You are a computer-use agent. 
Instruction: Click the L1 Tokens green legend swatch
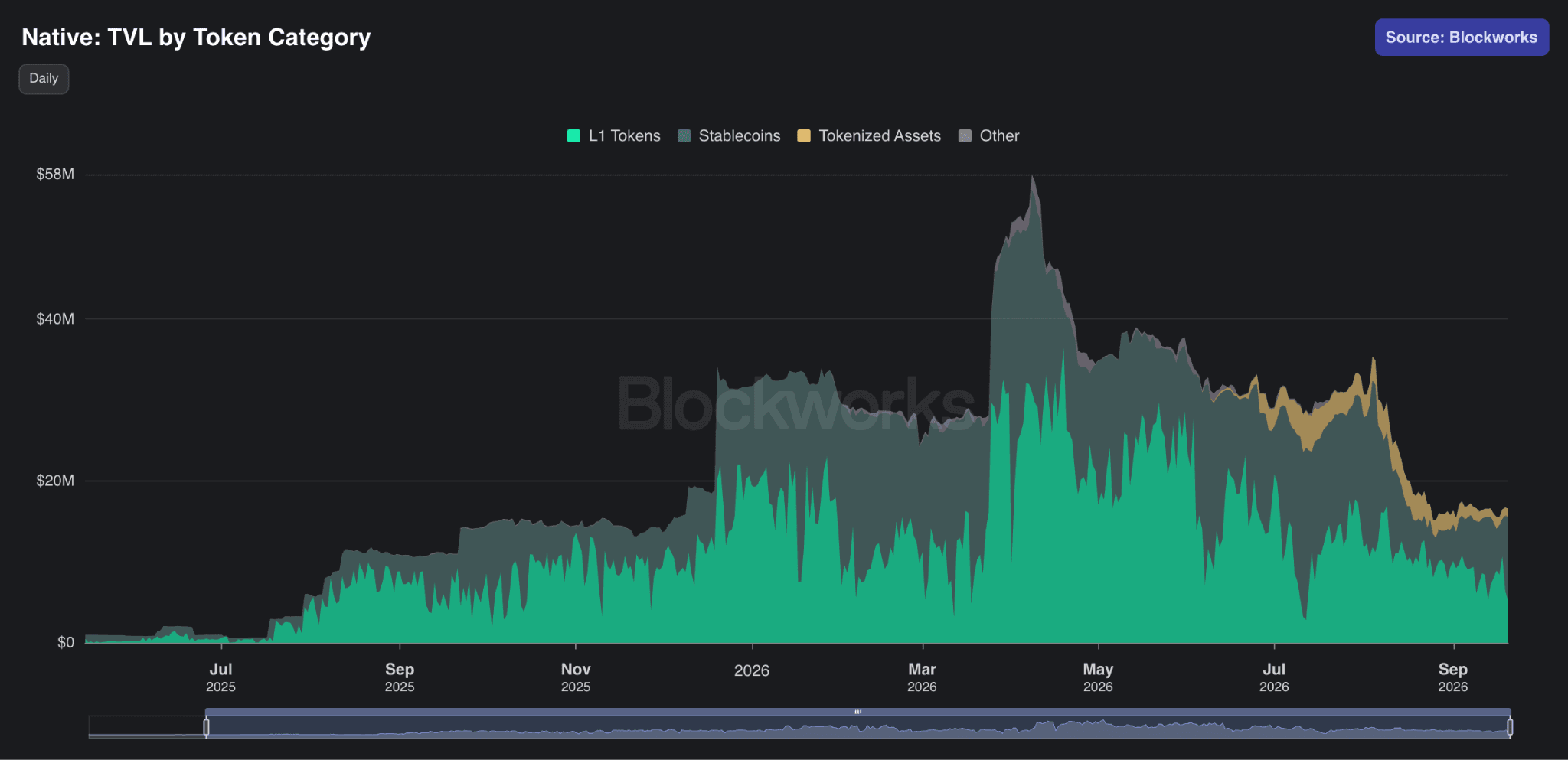click(x=573, y=136)
